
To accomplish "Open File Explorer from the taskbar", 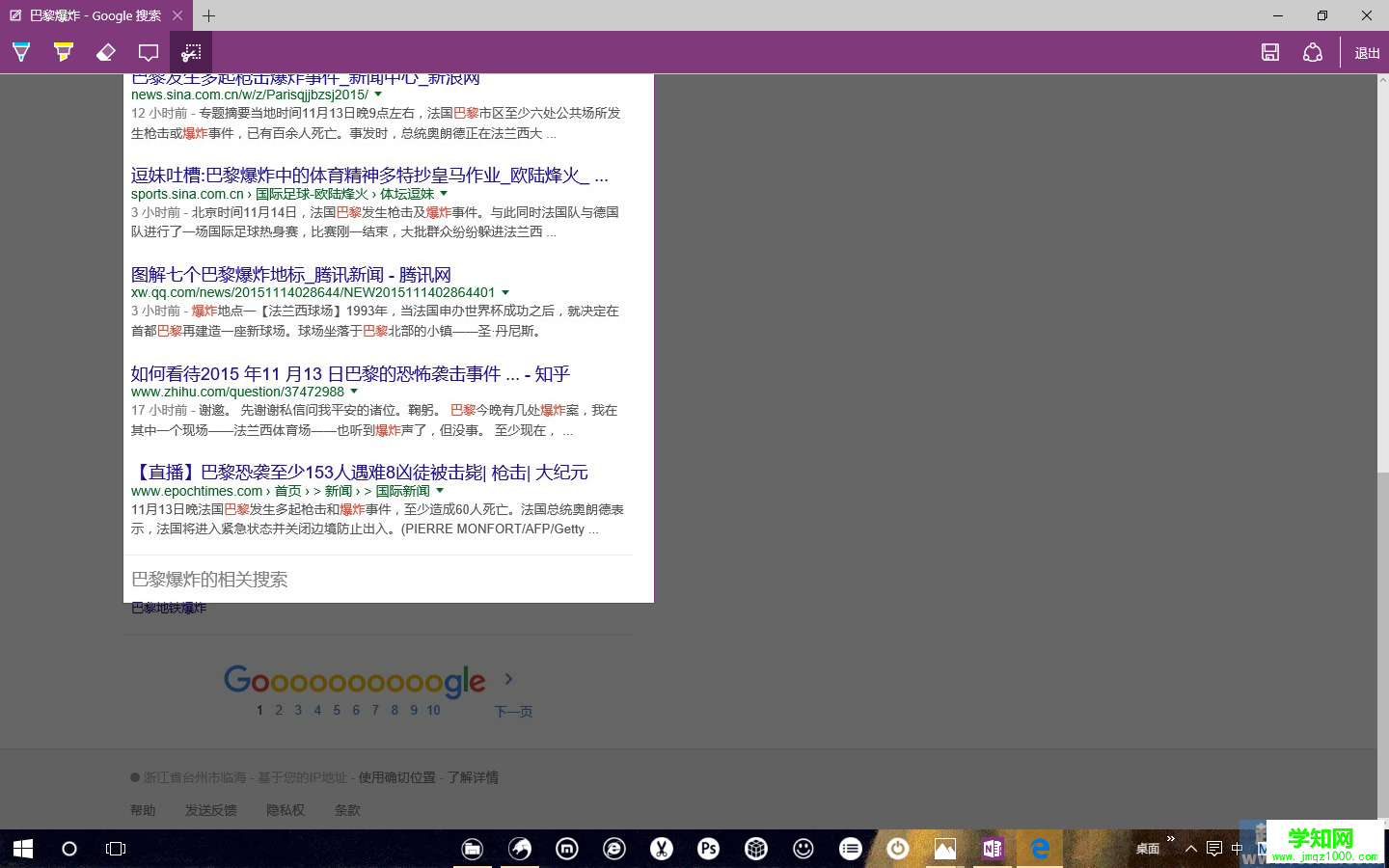I will point(473,849).
